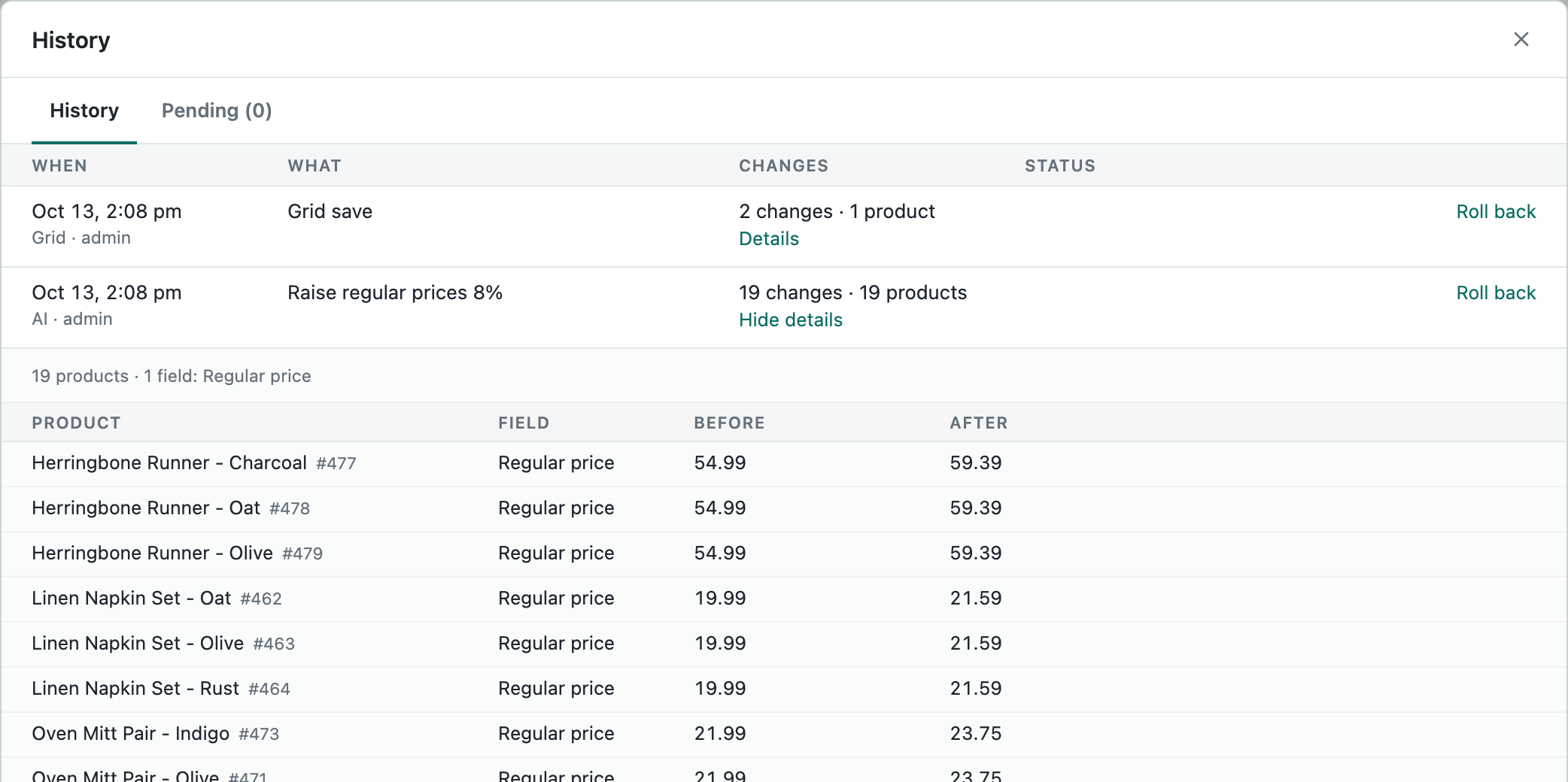Select Herringbone Runner - Charcoal #477 row name
The width and height of the screenshot is (1568, 782).
click(x=194, y=462)
